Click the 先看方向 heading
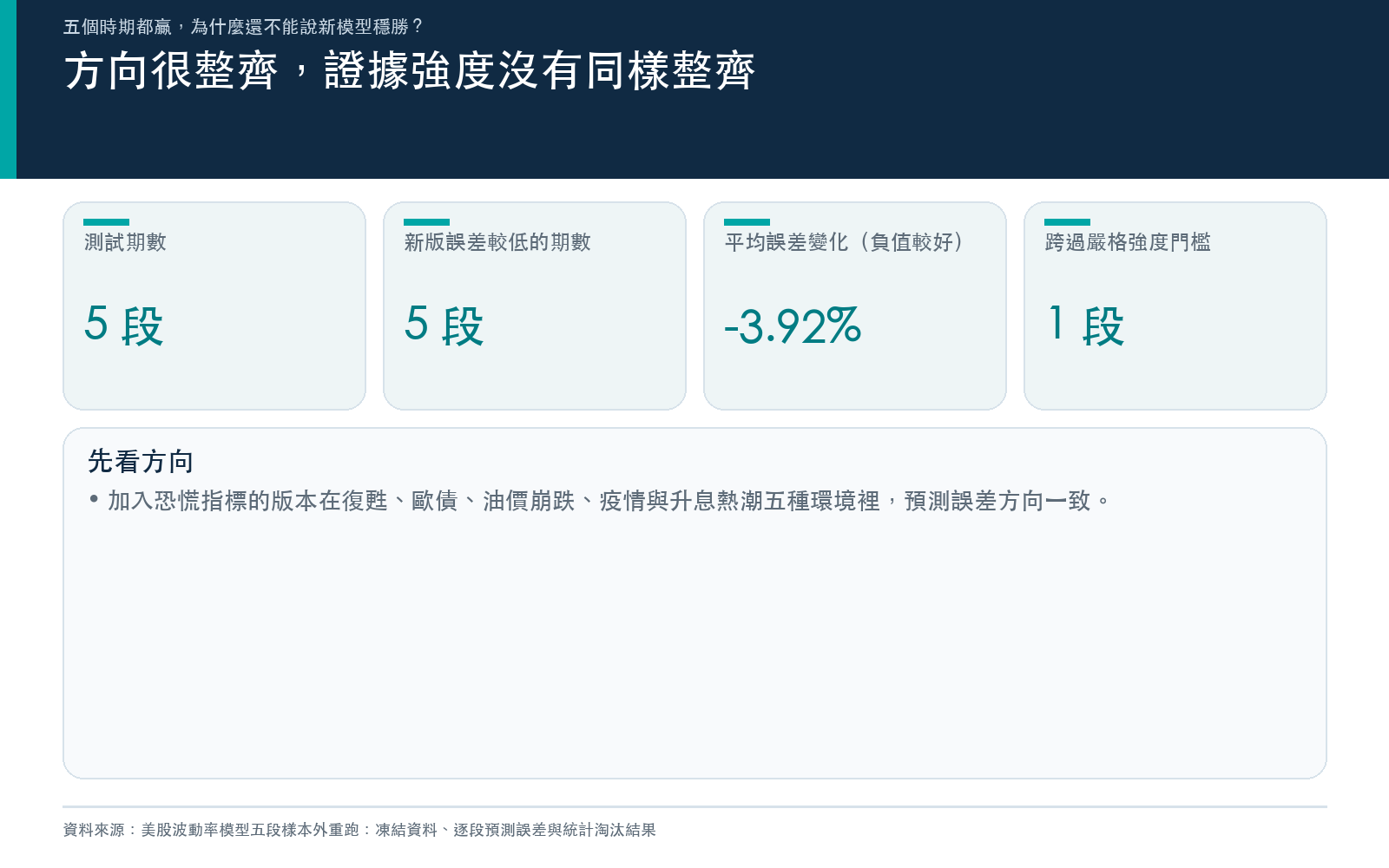1389x868 pixels. [141, 461]
